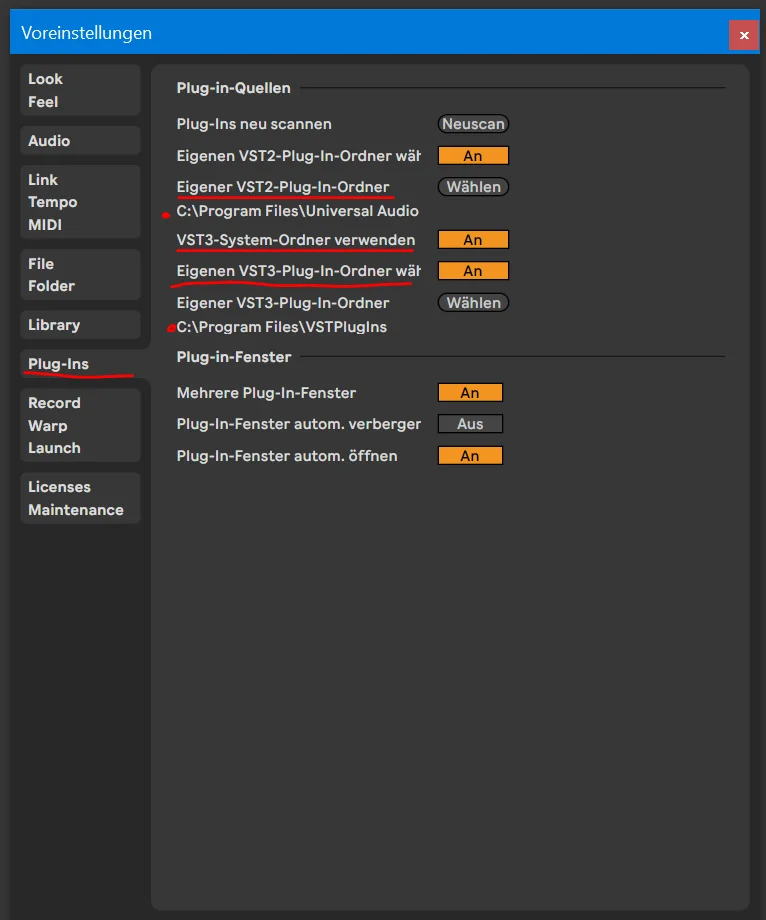Click the Plug-In-Fenster autom. verbergen label
Viewport: 766px width, 920px height.
pyautogui.click(x=299, y=424)
